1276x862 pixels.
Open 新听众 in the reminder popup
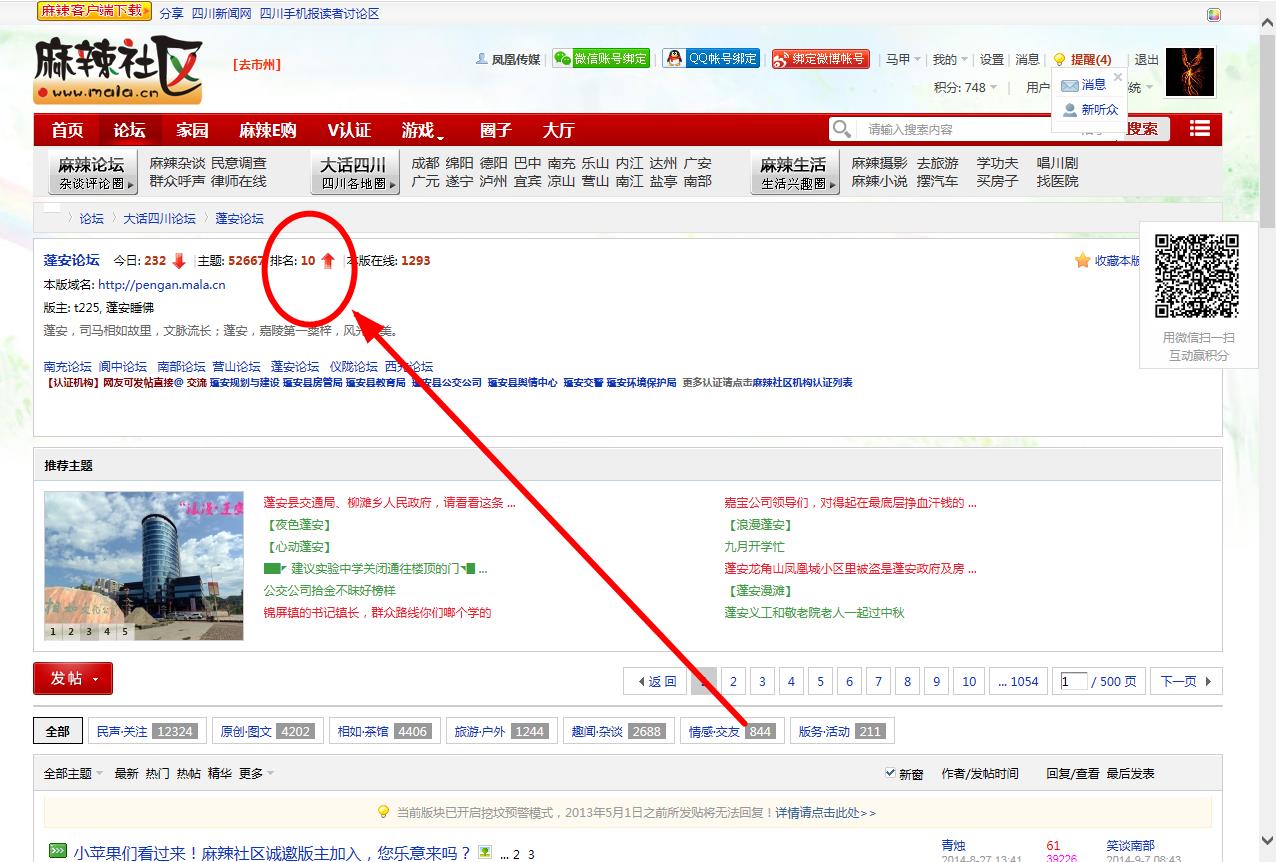(1090, 110)
